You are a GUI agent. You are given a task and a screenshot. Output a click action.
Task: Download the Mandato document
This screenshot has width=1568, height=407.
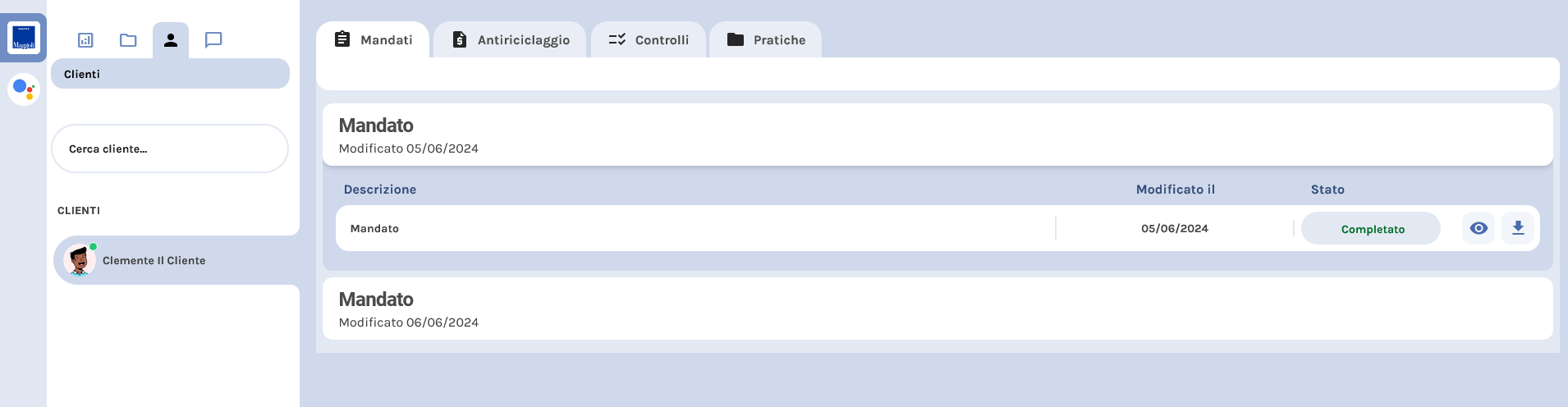pyautogui.click(x=1518, y=228)
